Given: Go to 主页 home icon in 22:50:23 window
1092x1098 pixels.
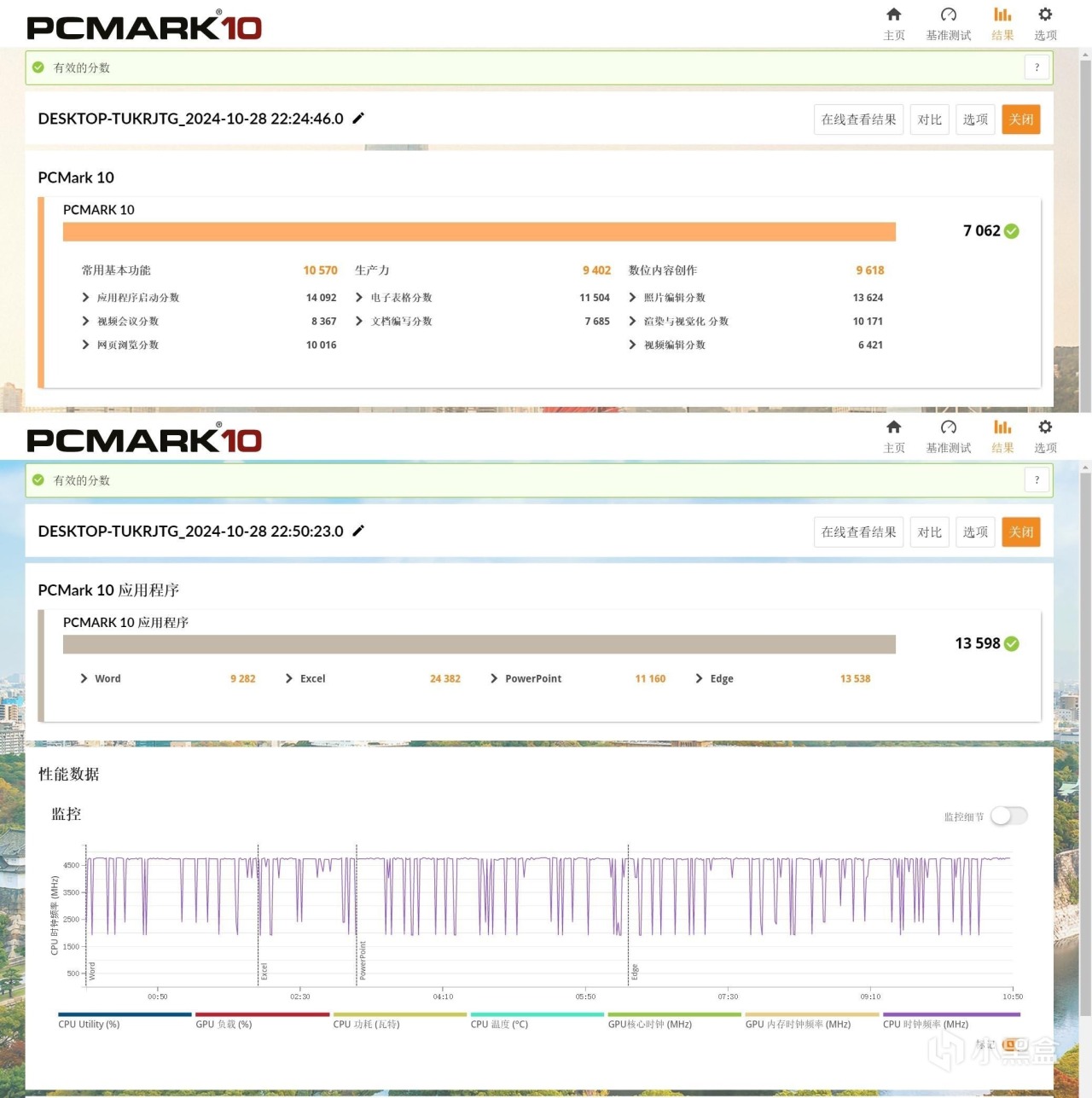Looking at the screenshot, I should pyautogui.click(x=893, y=427).
